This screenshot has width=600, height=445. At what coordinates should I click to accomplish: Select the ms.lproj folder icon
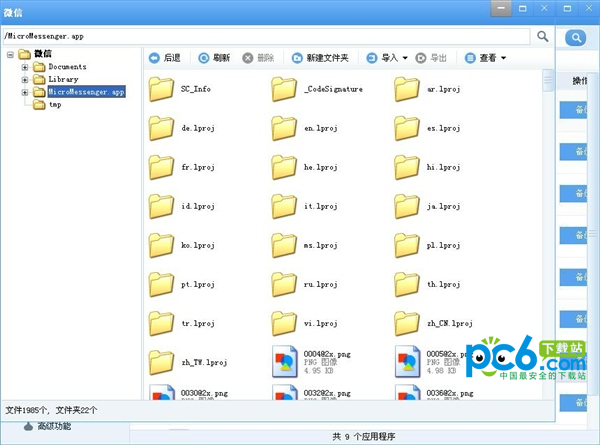coord(284,245)
